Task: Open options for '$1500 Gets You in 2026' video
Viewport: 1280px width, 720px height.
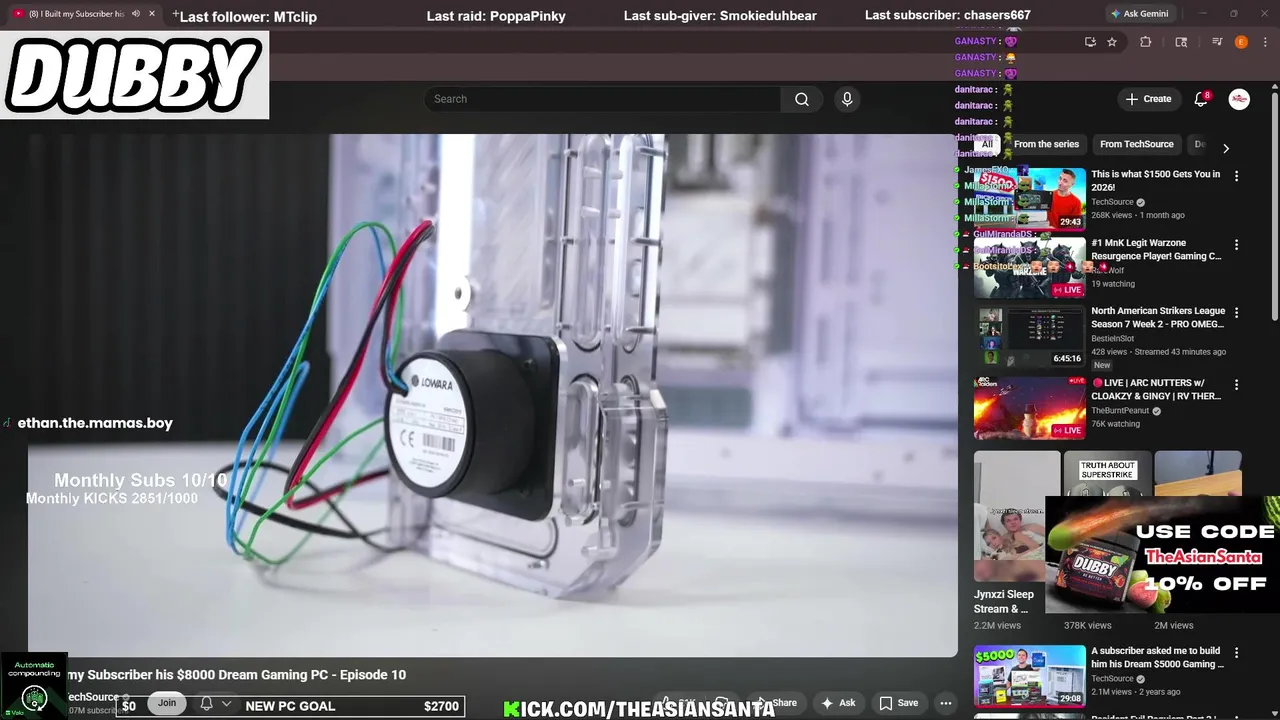Action: coord(1236,176)
